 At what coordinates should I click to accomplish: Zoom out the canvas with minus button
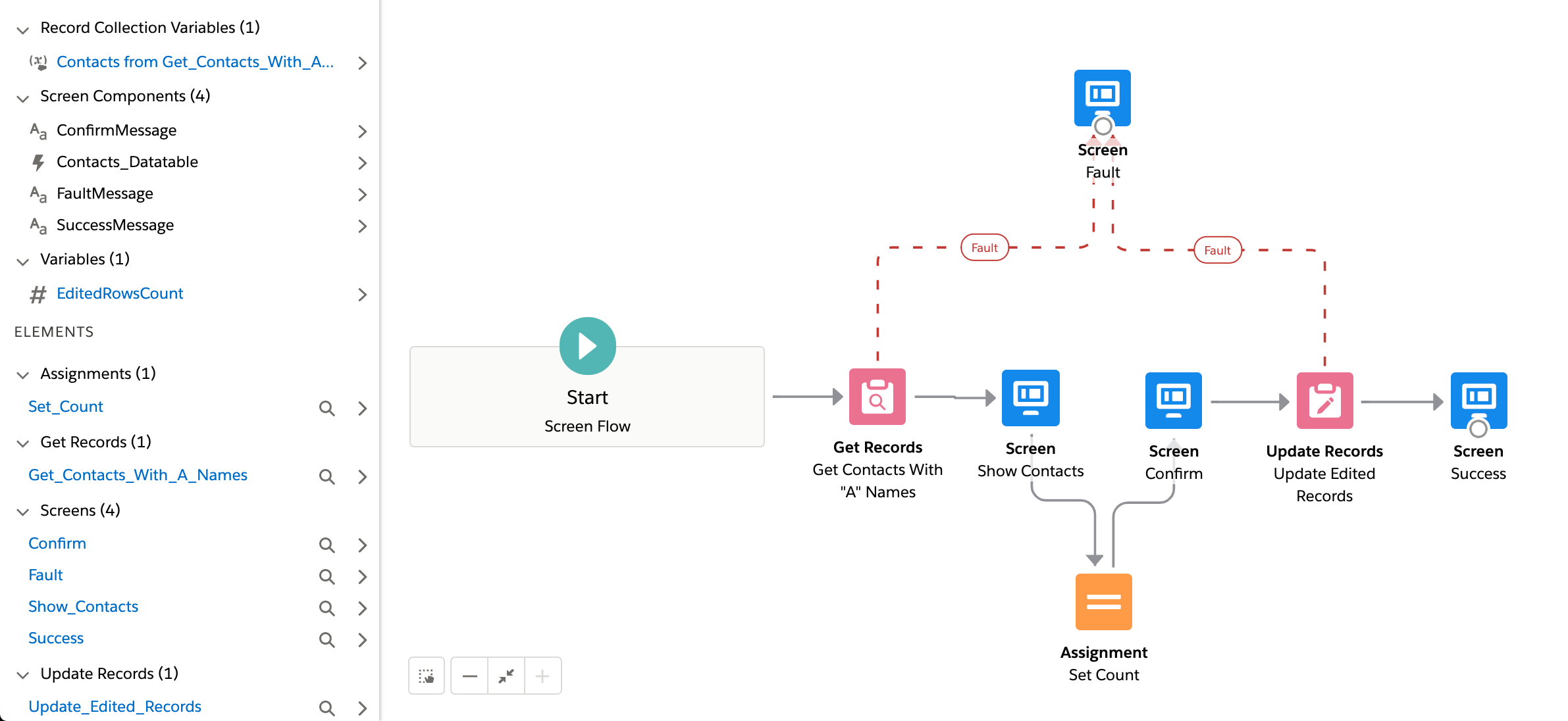click(469, 676)
